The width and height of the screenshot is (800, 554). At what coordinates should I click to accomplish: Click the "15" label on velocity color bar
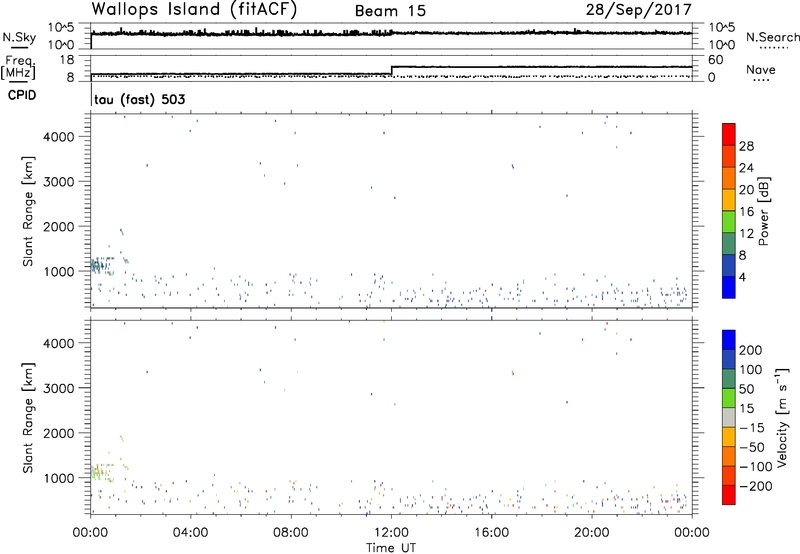coord(746,408)
